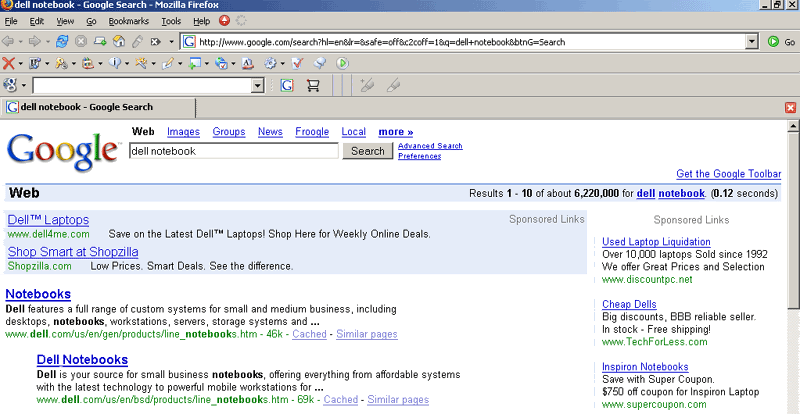
Task: Expand the Disable red X dropdown arrow
Action: (20, 64)
